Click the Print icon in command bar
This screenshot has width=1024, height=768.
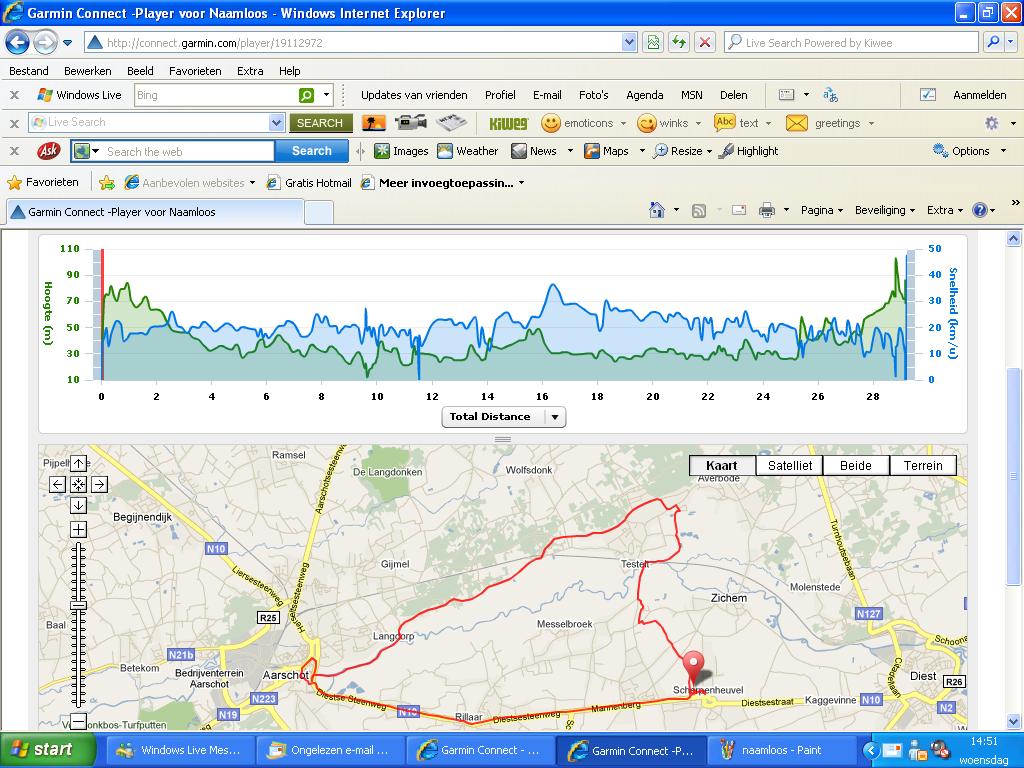[767, 210]
